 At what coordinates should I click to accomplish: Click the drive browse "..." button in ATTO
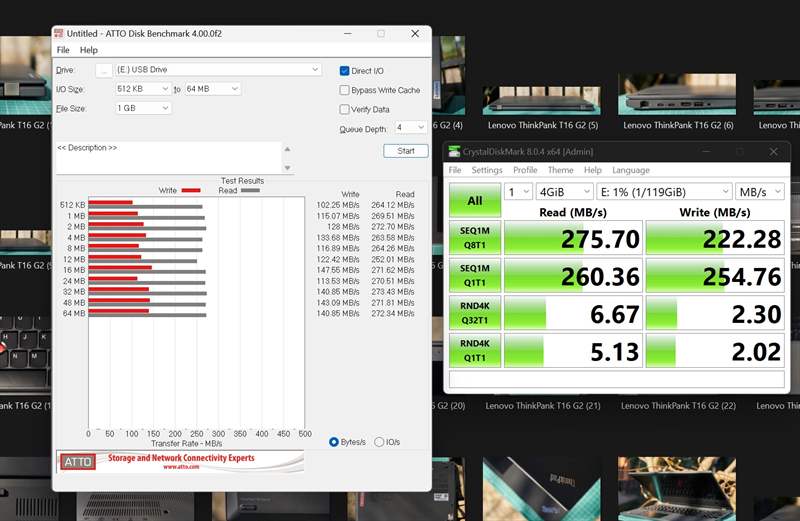104,70
